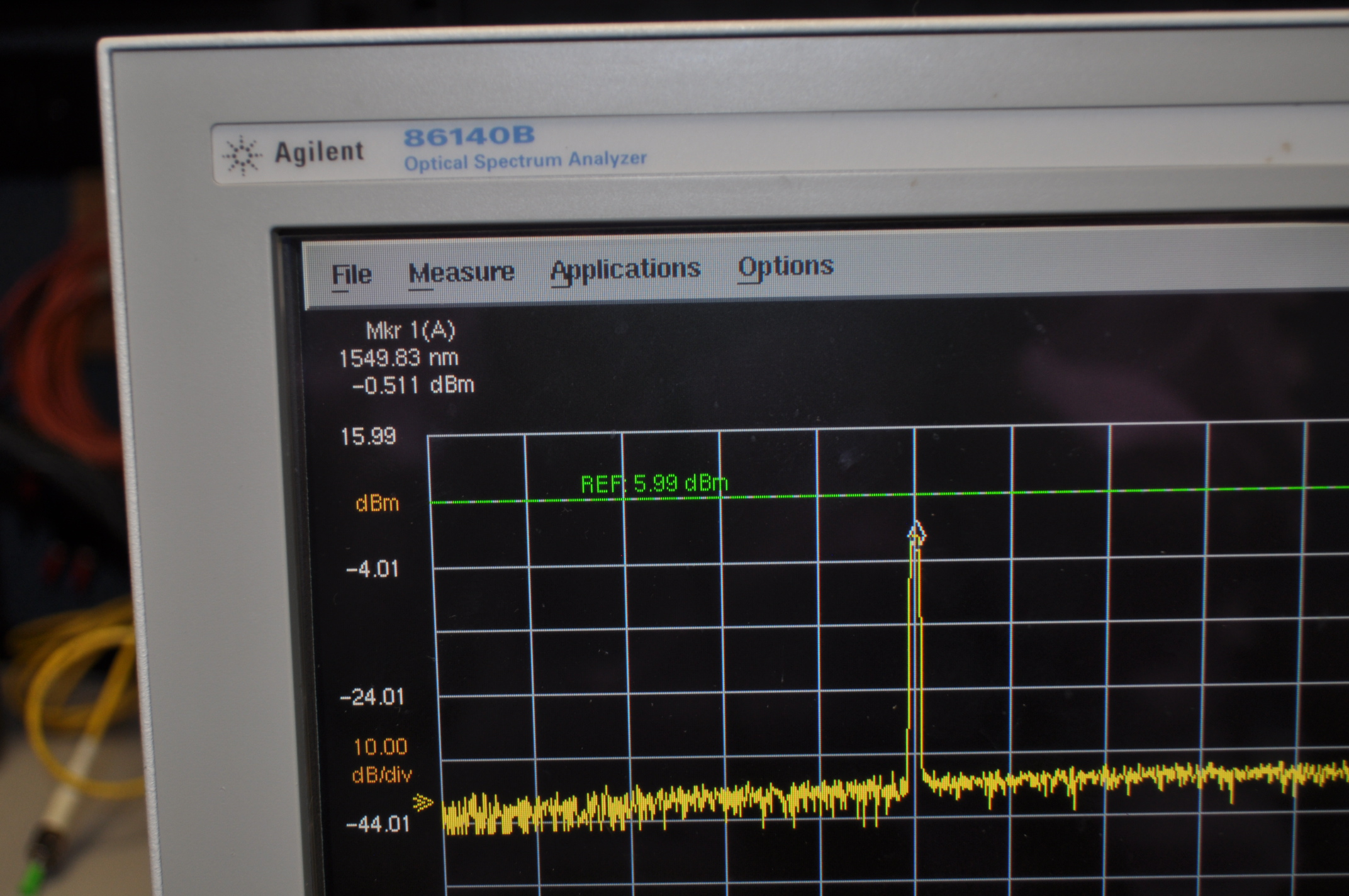Image resolution: width=1349 pixels, height=896 pixels.
Task: Click the marker arrow on the peak
Action: point(916,532)
